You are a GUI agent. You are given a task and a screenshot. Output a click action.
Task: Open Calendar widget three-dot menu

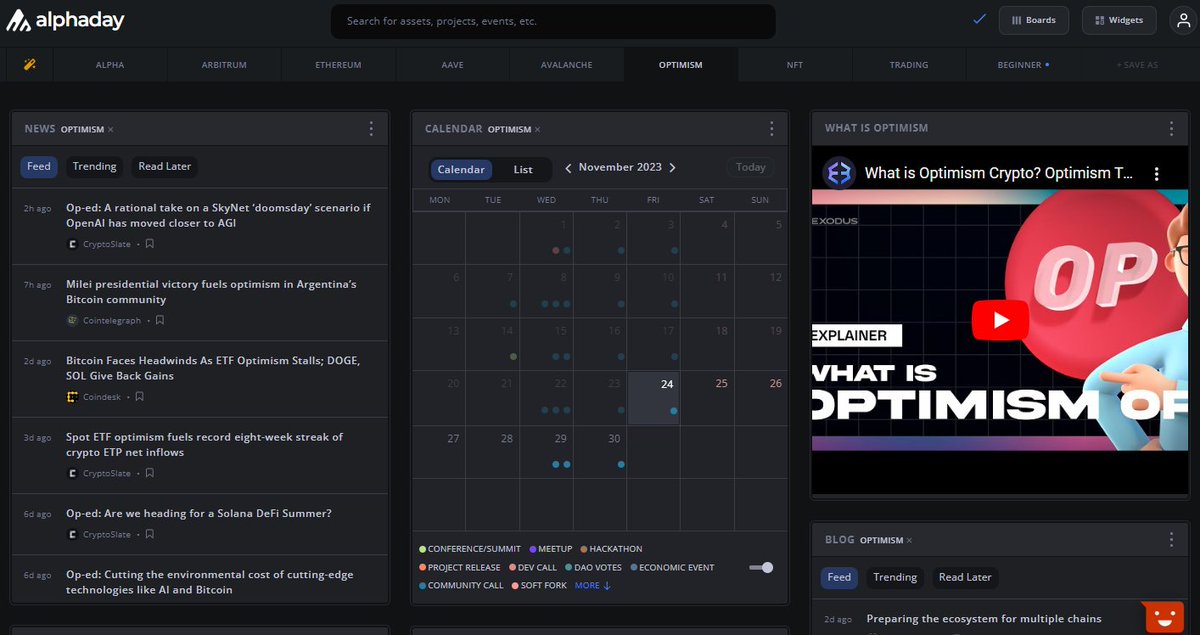coord(771,129)
